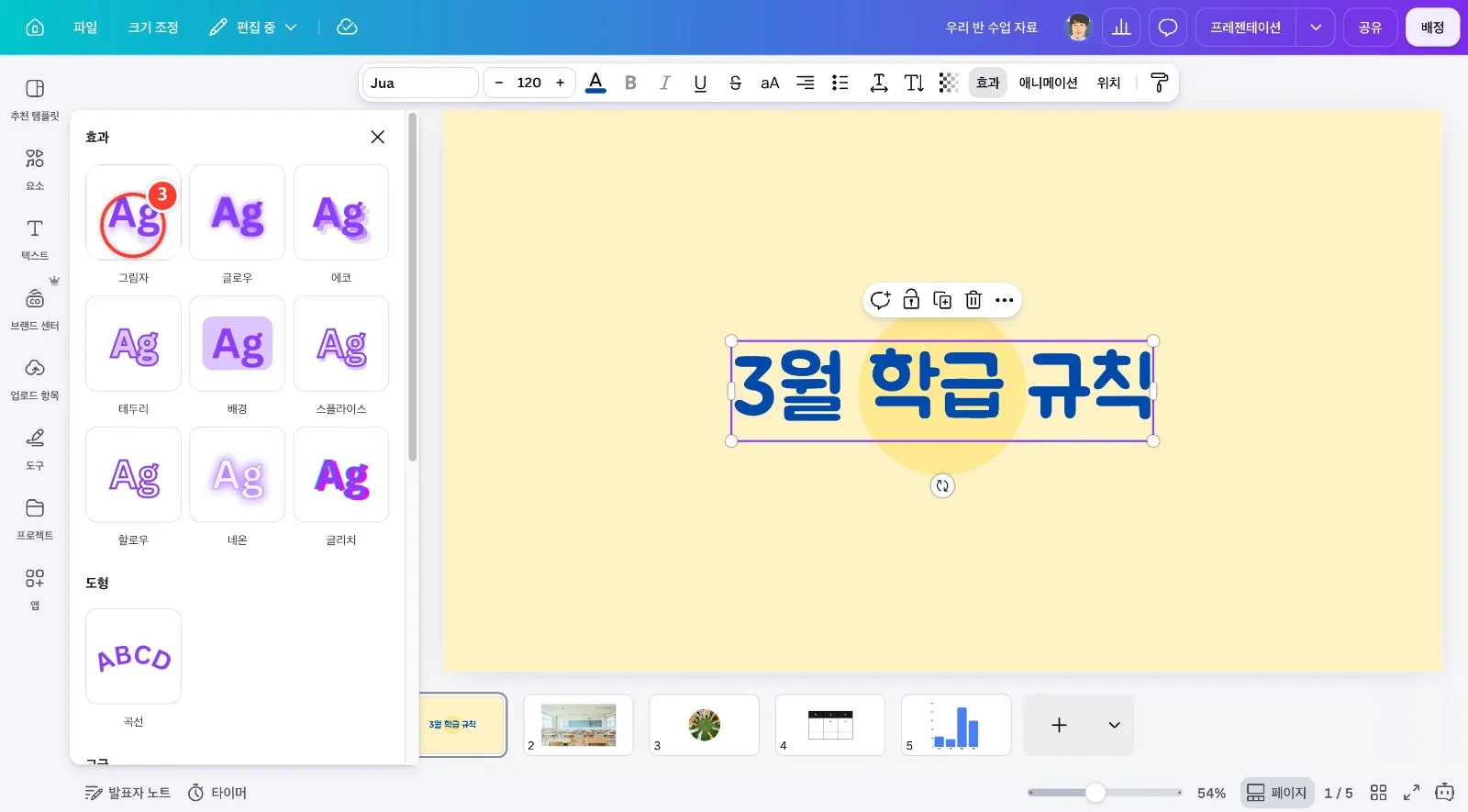The width and height of the screenshot is (1468, 812).
Task: Expand the add page options arrow
Action: tap(1114, 725)
